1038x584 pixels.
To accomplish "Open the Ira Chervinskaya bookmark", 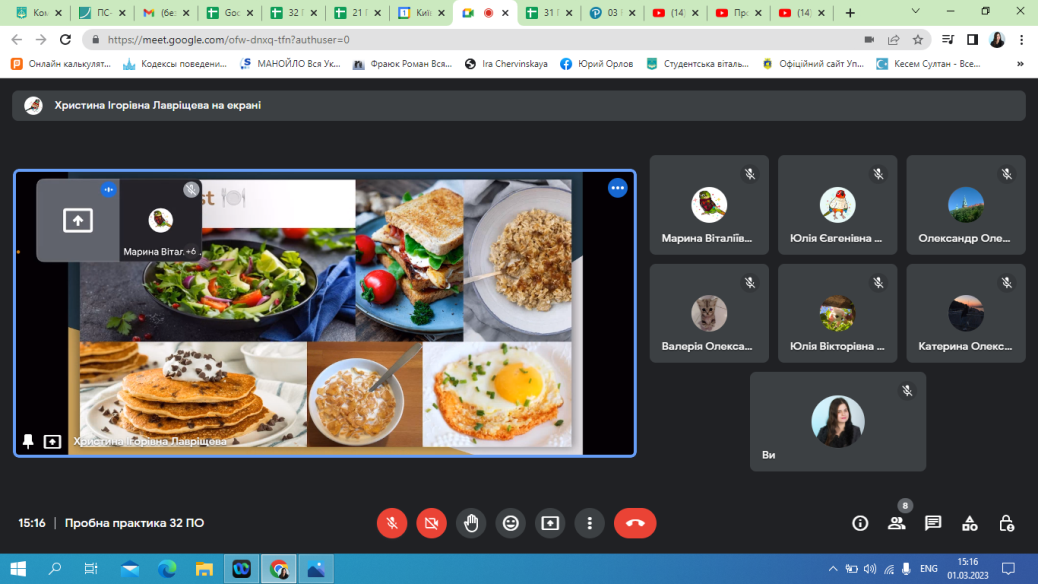I will [x=507, y=64].
